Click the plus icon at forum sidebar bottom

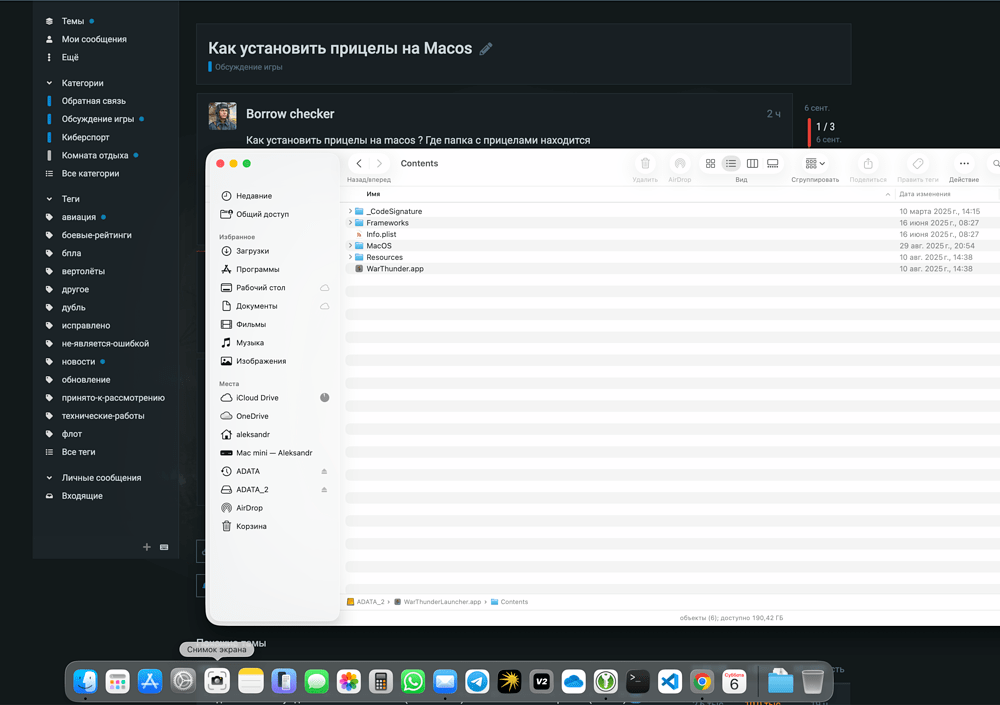[x=147, y=547]
